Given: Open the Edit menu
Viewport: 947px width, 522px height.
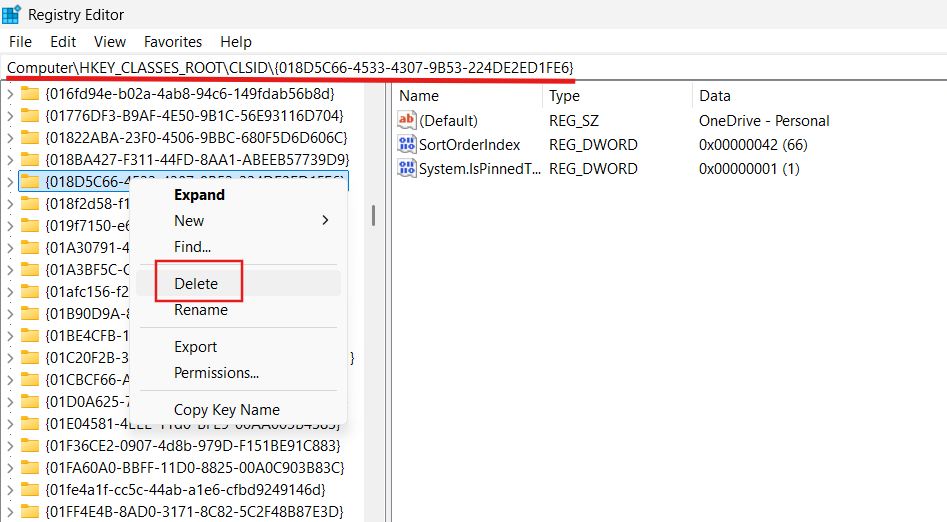Looking at the screenshot, I should click(x=63, y=42).
